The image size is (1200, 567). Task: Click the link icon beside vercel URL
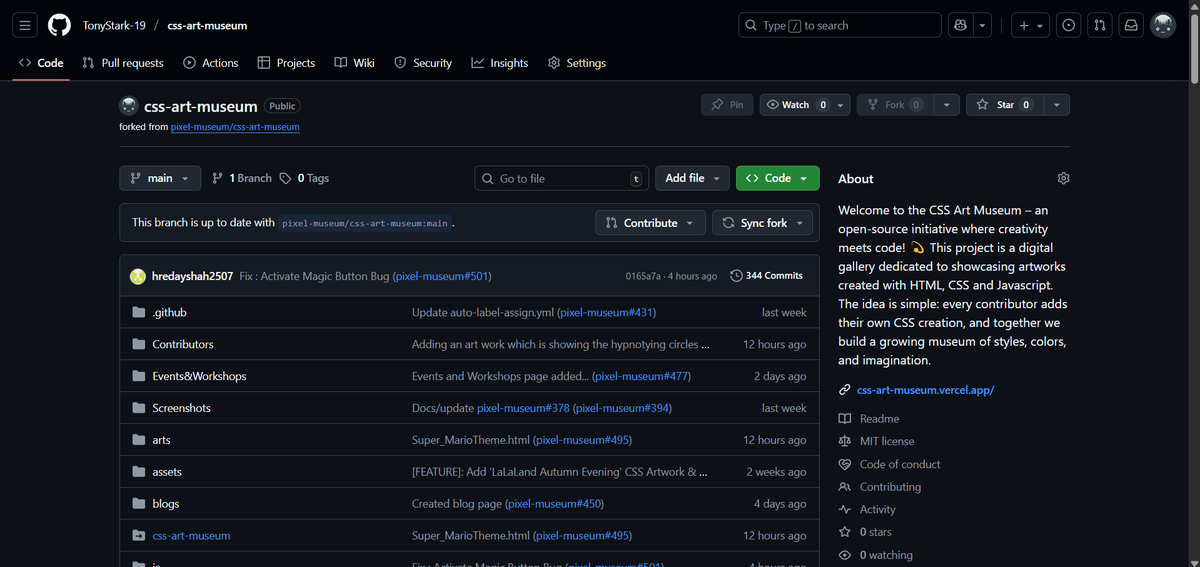point(845,390)
